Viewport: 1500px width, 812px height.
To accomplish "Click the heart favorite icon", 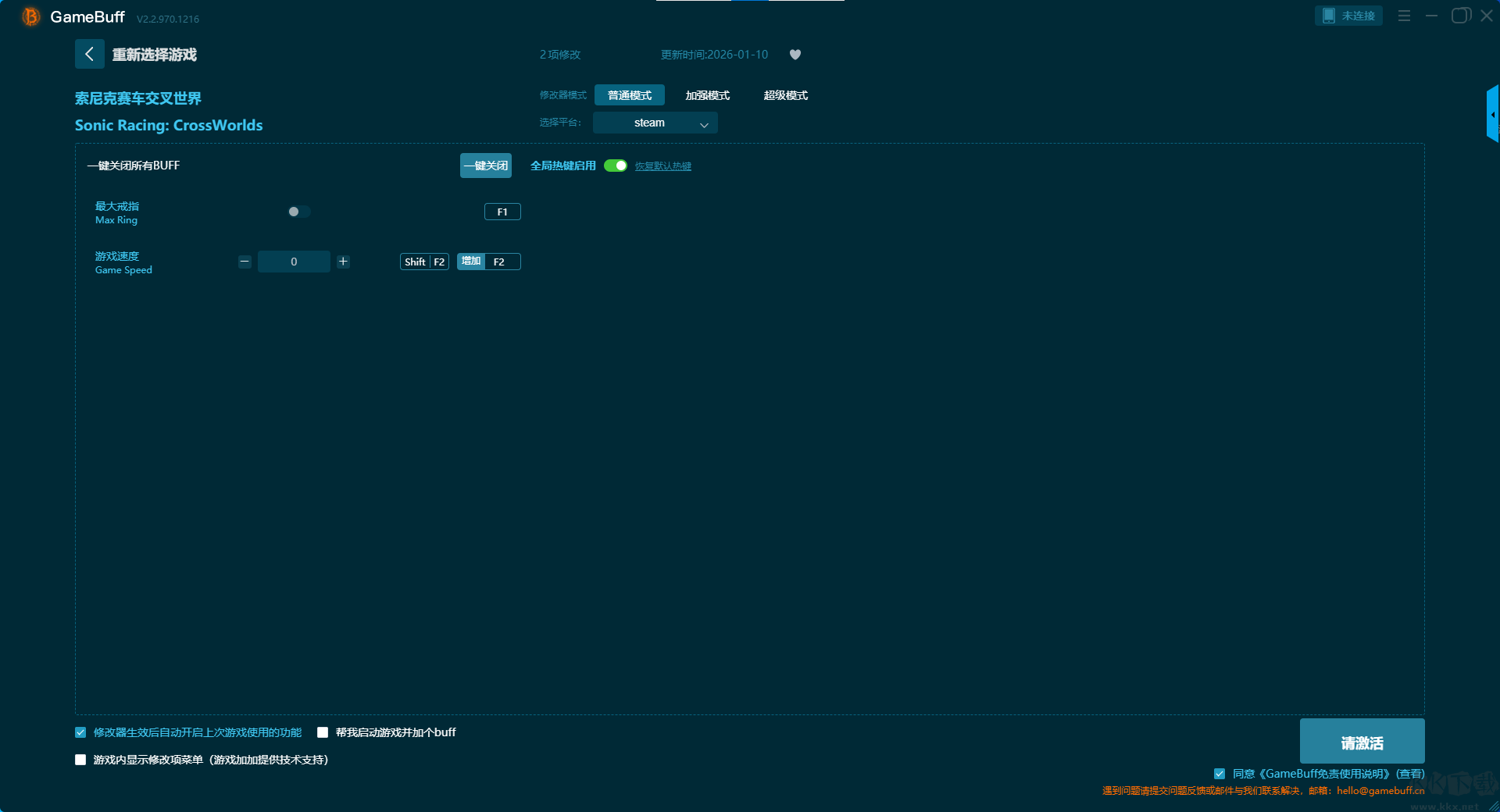I will (795, 55).
